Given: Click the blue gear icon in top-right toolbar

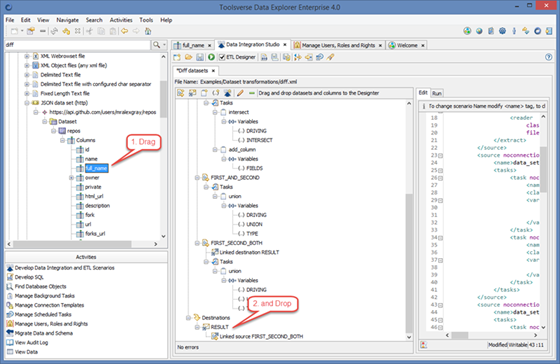Looking at the screenshot, I should (x=502, y=31).
